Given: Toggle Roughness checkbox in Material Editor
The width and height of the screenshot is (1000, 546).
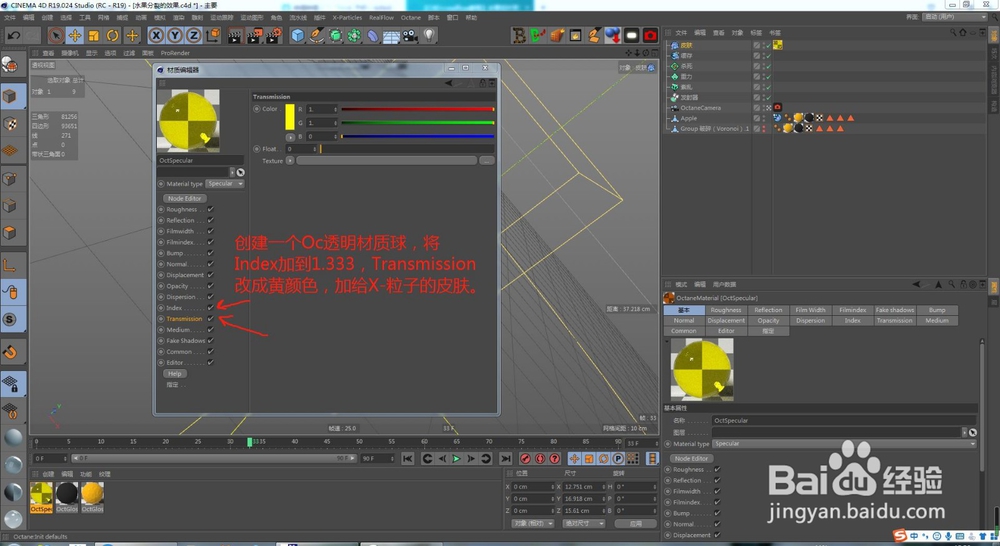Looking at the screenshot, I should coord(210,209).
